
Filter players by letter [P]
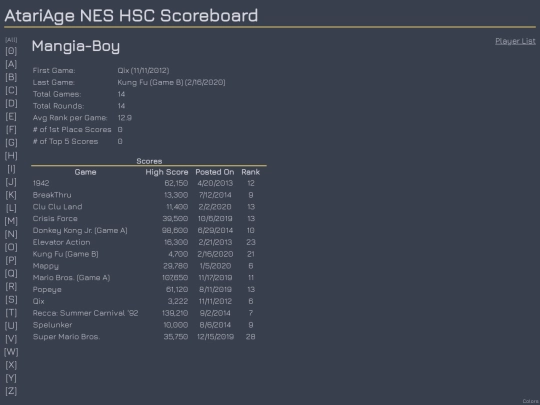[x=11, y=260]
